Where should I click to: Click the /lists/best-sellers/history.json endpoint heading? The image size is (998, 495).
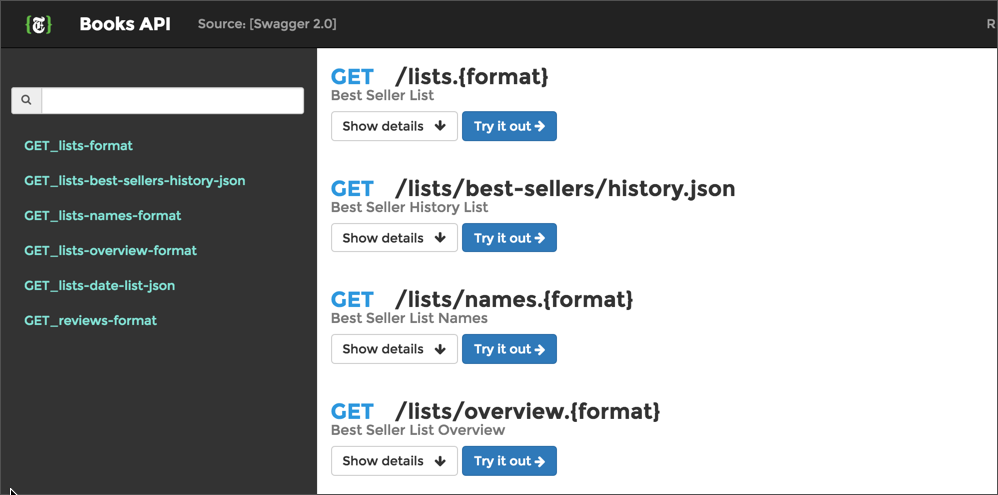click(x=565, y=188)
